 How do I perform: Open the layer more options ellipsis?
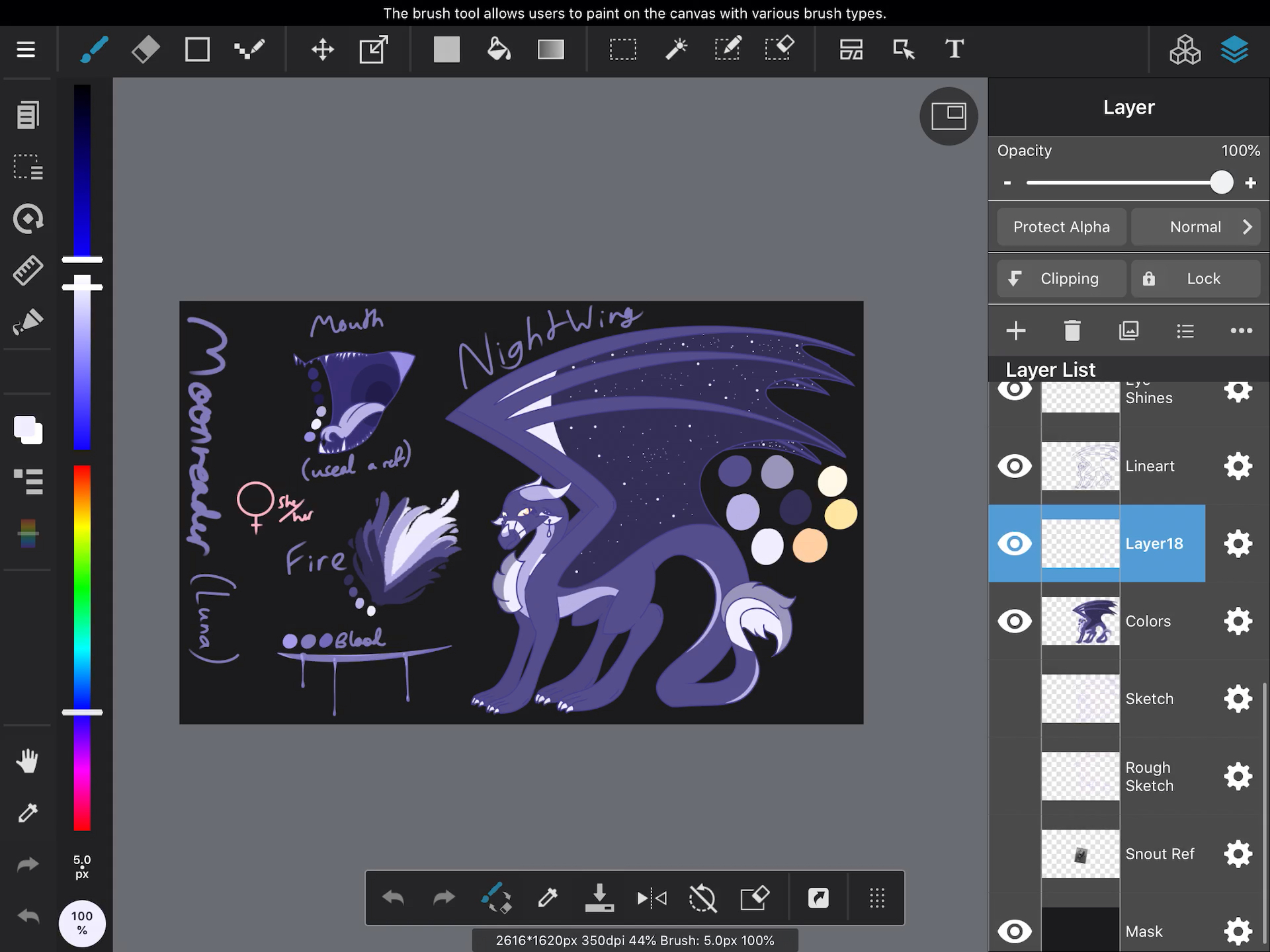1241,331
